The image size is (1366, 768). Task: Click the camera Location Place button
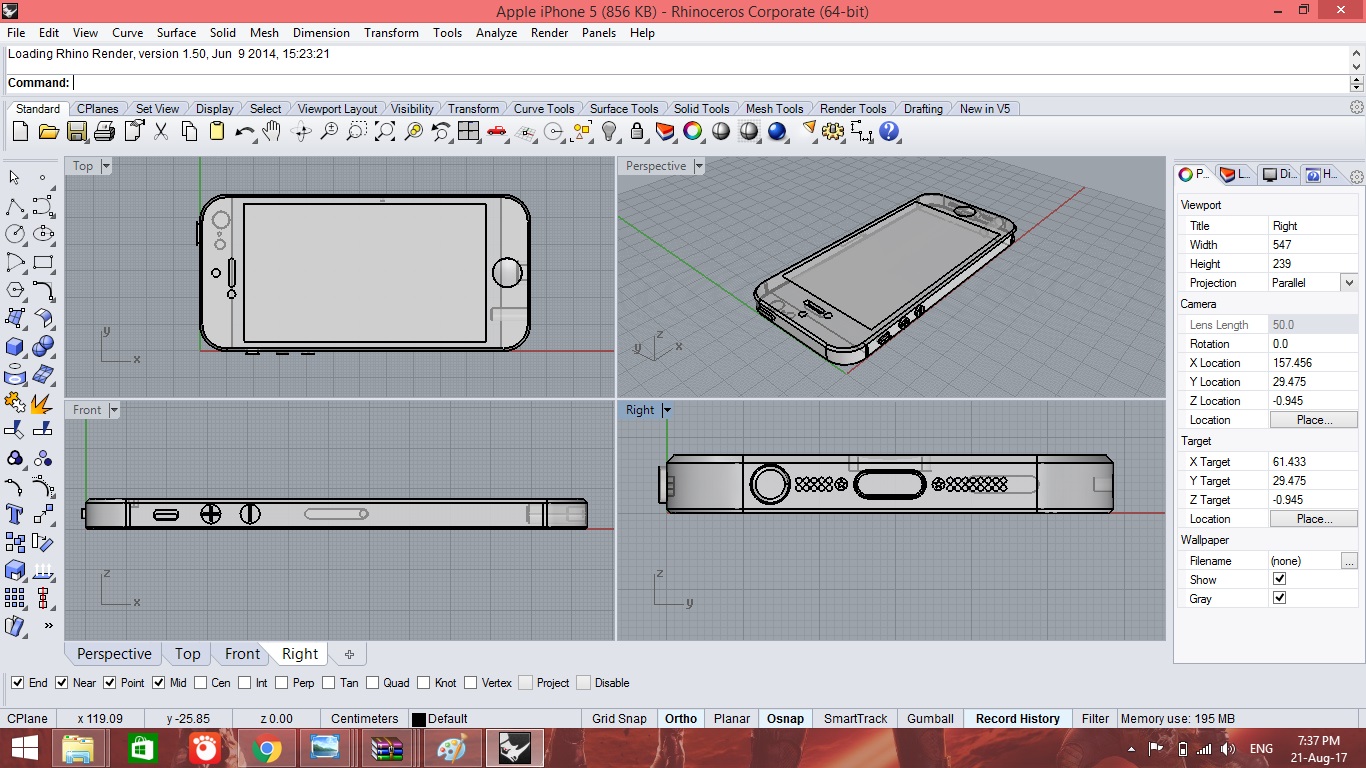(1313, 420)
